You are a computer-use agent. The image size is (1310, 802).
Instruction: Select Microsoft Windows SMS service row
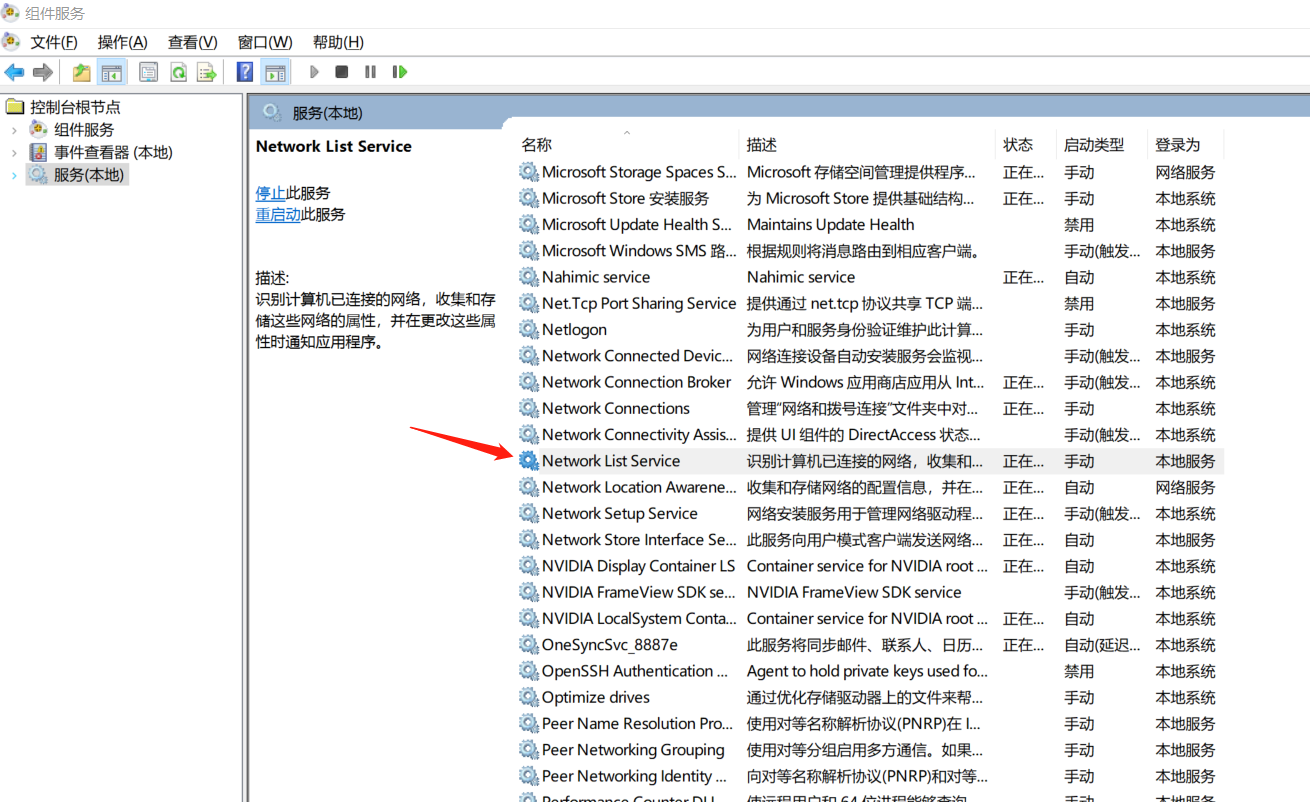tap(870, 251)
